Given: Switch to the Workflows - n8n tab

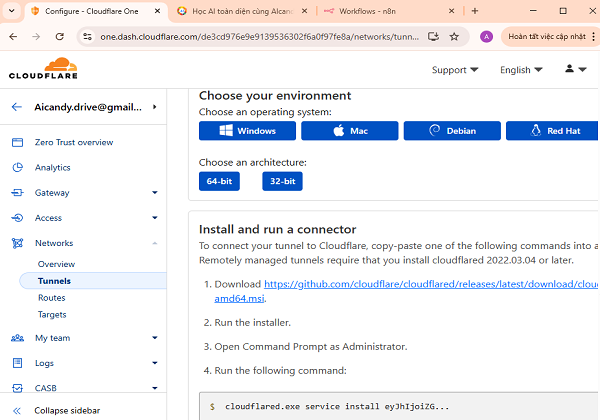Looking at the screenshot, I should pyautogui.click(x=389, y=11).
